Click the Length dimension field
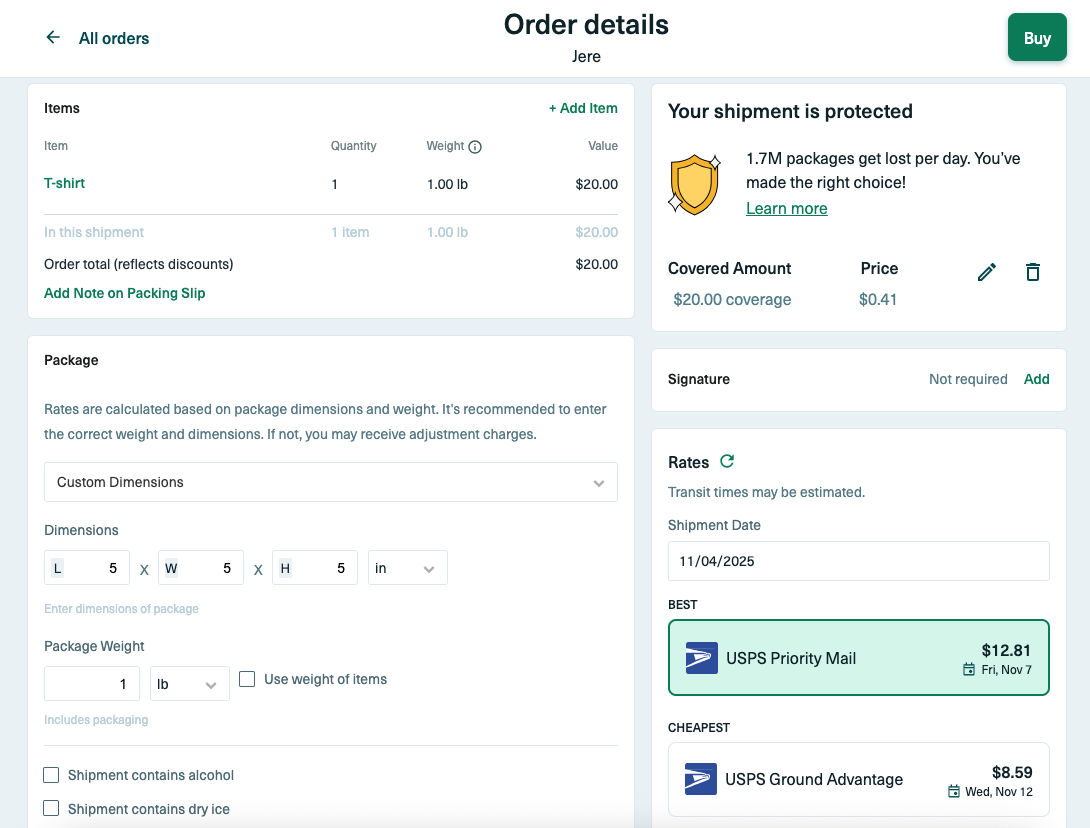 [x=86, y=568]
